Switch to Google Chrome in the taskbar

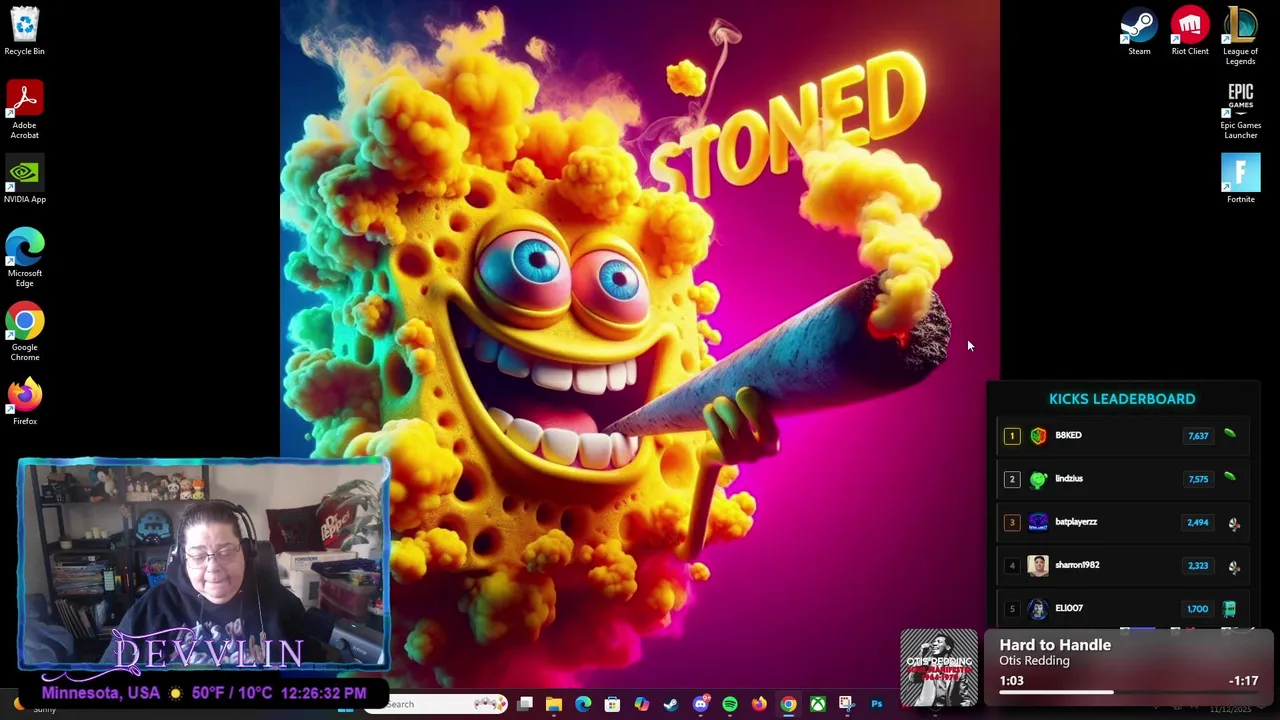tap(788, 704)
